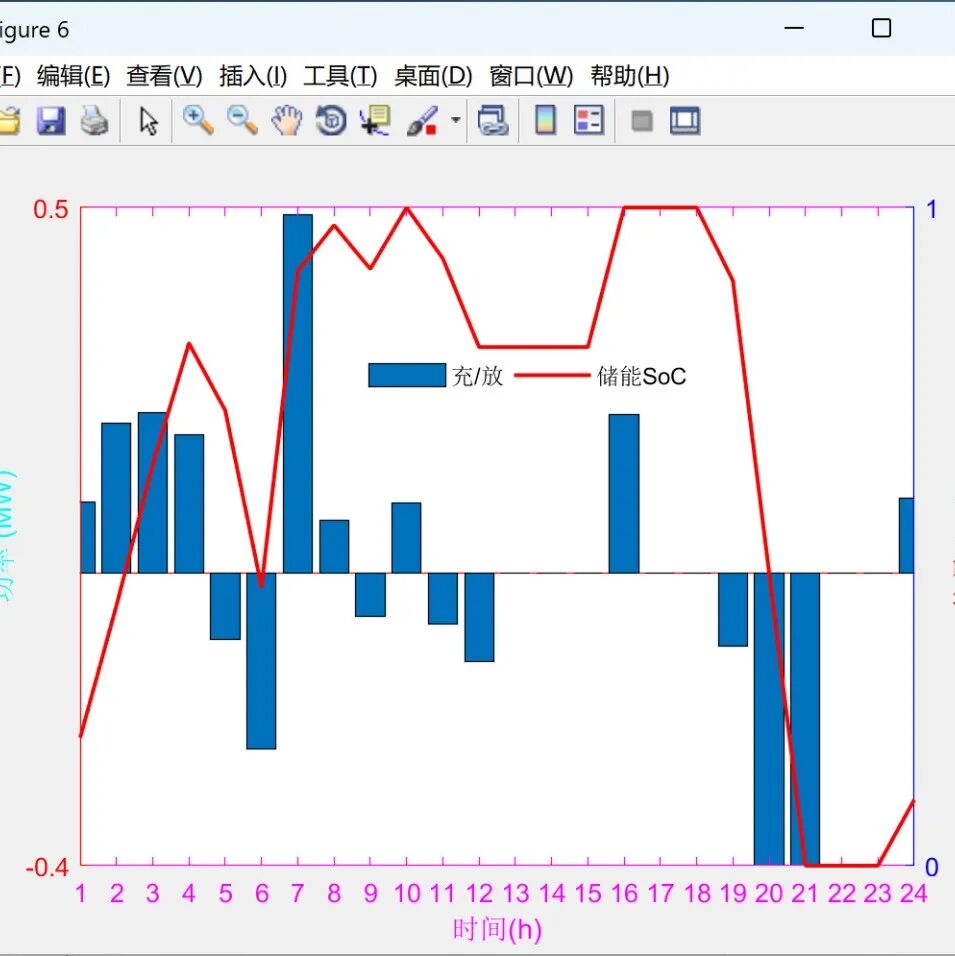The width and height of the screenshot is (955, 956).
Task: Open the brush color dropdown arrow
Action: (x=456, y=121)
